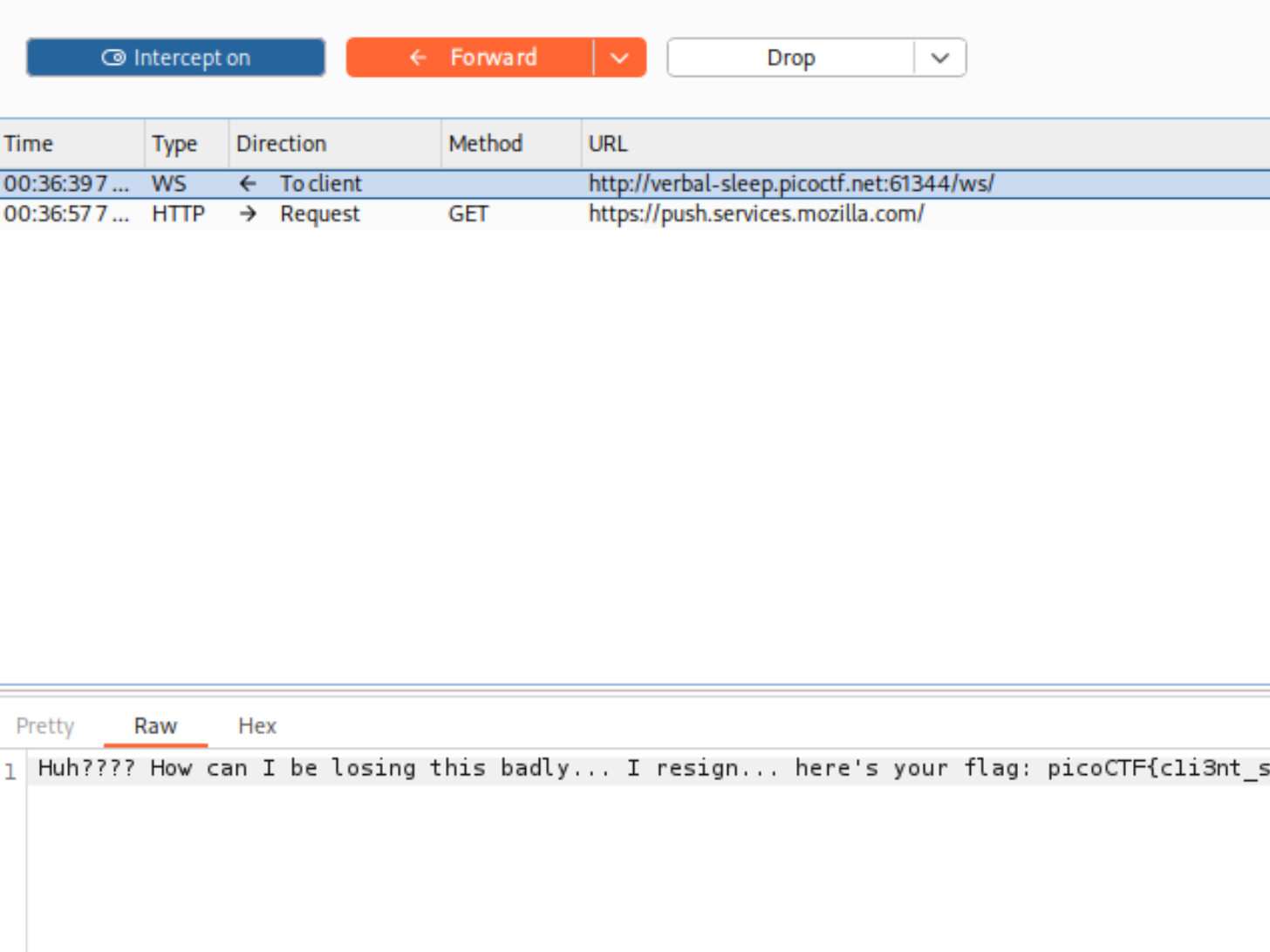Screen dimensions: 1270x952
Task: Select the WS To client message row
Action: (635, 184)
